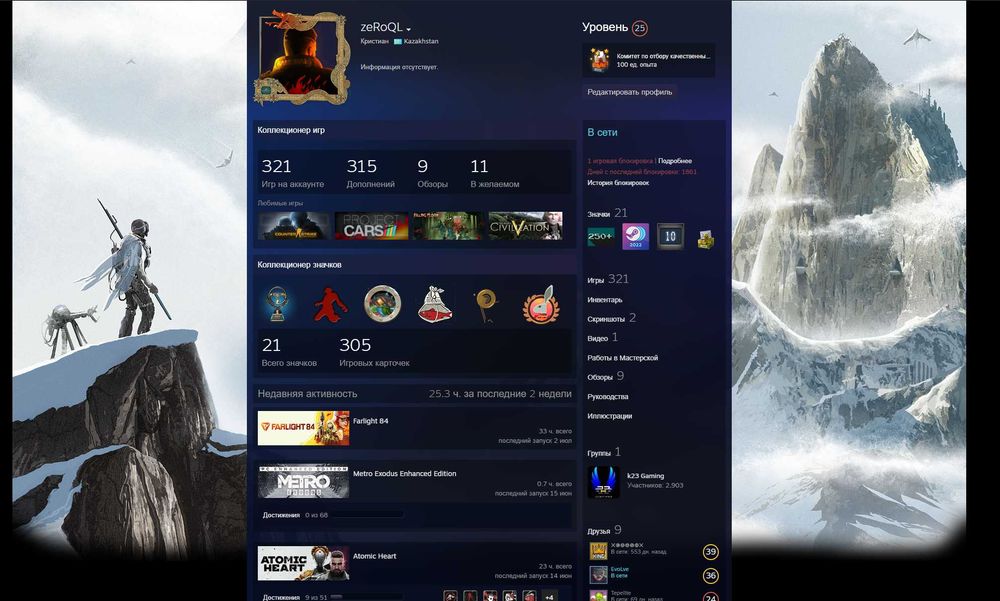
Task: Open the first Atomic Heart achievement icon
Action: [450, 597]
